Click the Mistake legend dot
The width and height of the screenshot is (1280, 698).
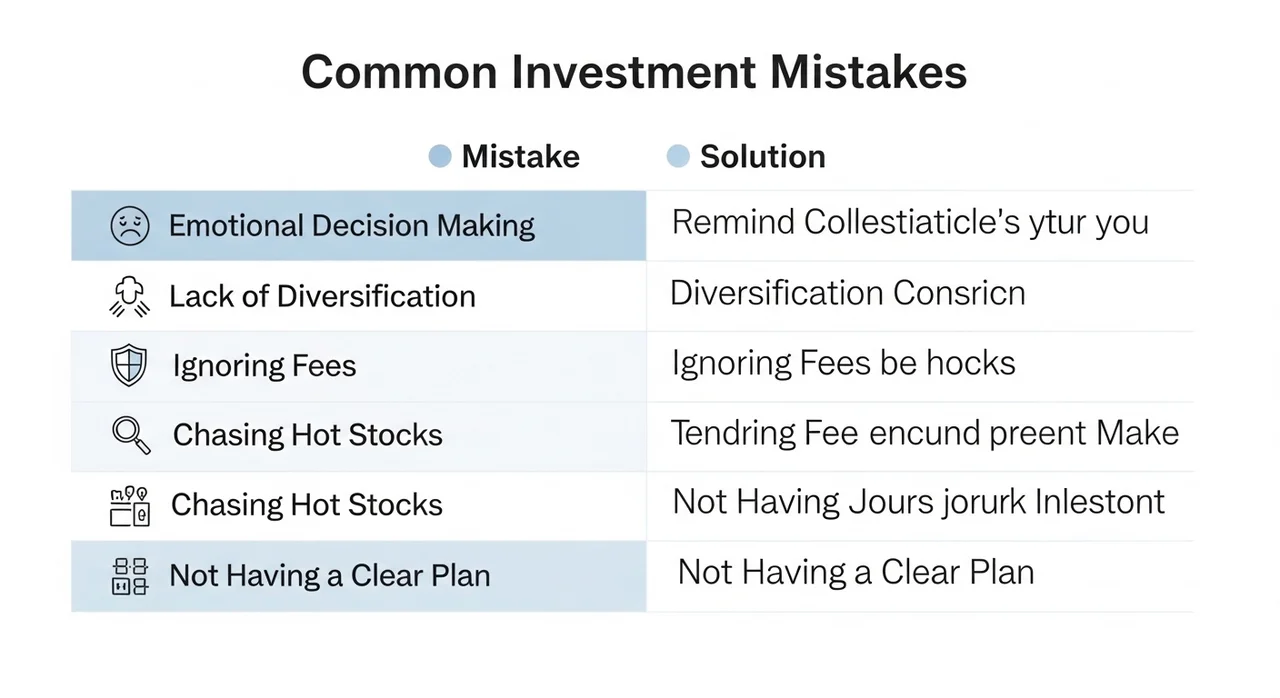(440, 157)
